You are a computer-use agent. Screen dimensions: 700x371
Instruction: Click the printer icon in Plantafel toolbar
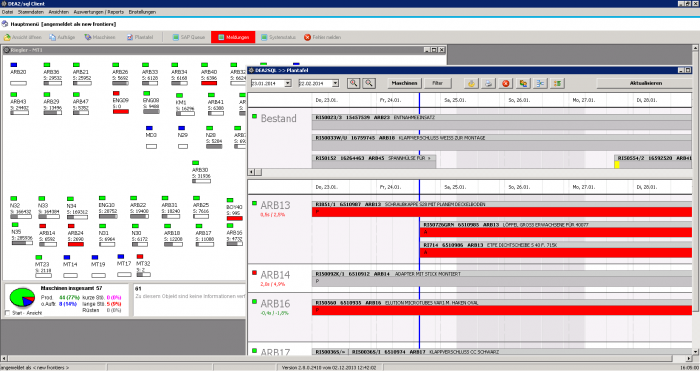click(488, 83)
